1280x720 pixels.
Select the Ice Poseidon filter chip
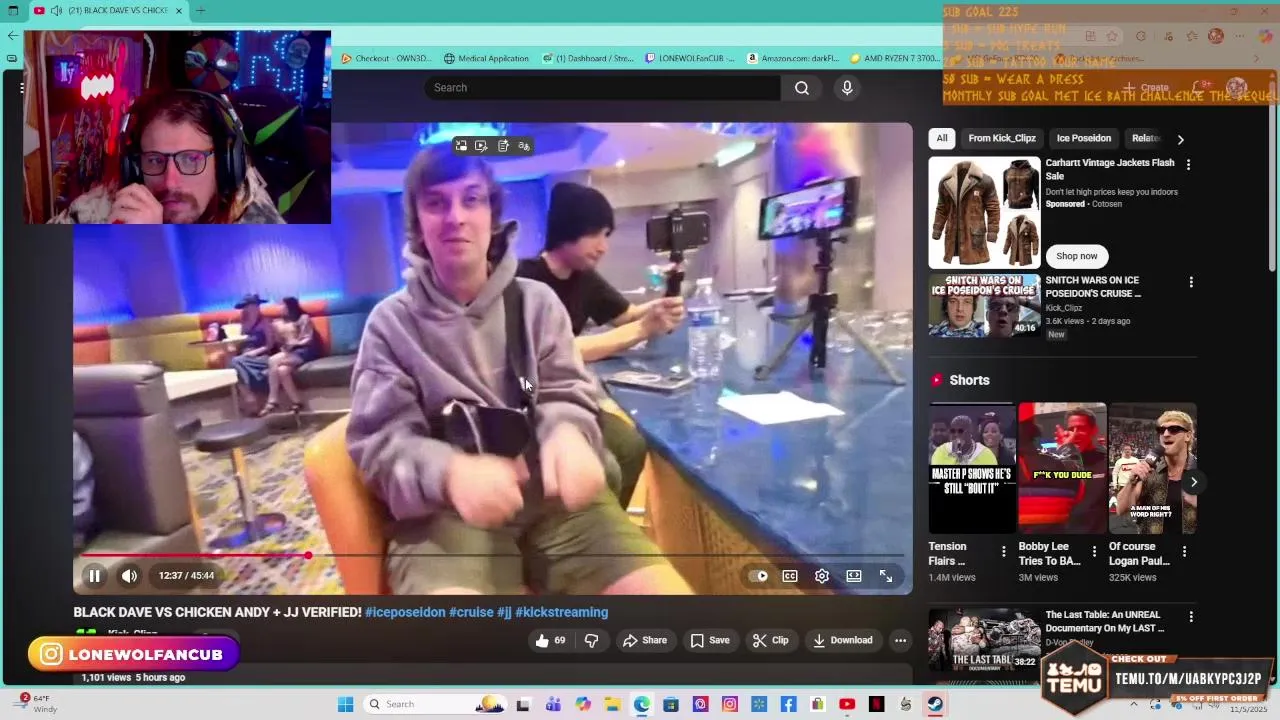pyautogui.click(x=1084, y=138)
